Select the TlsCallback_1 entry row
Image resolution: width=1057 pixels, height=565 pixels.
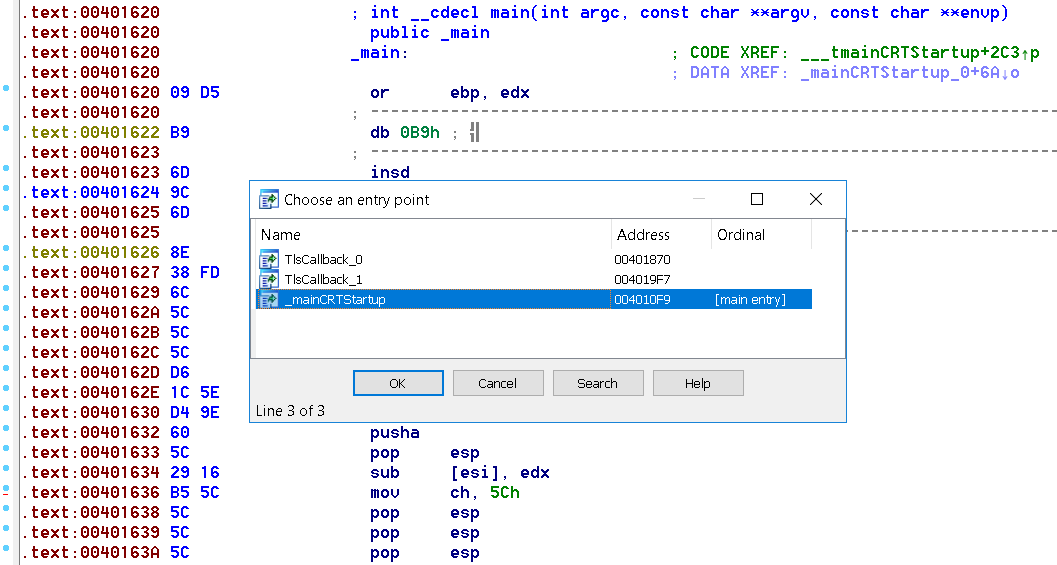point(534,279)
